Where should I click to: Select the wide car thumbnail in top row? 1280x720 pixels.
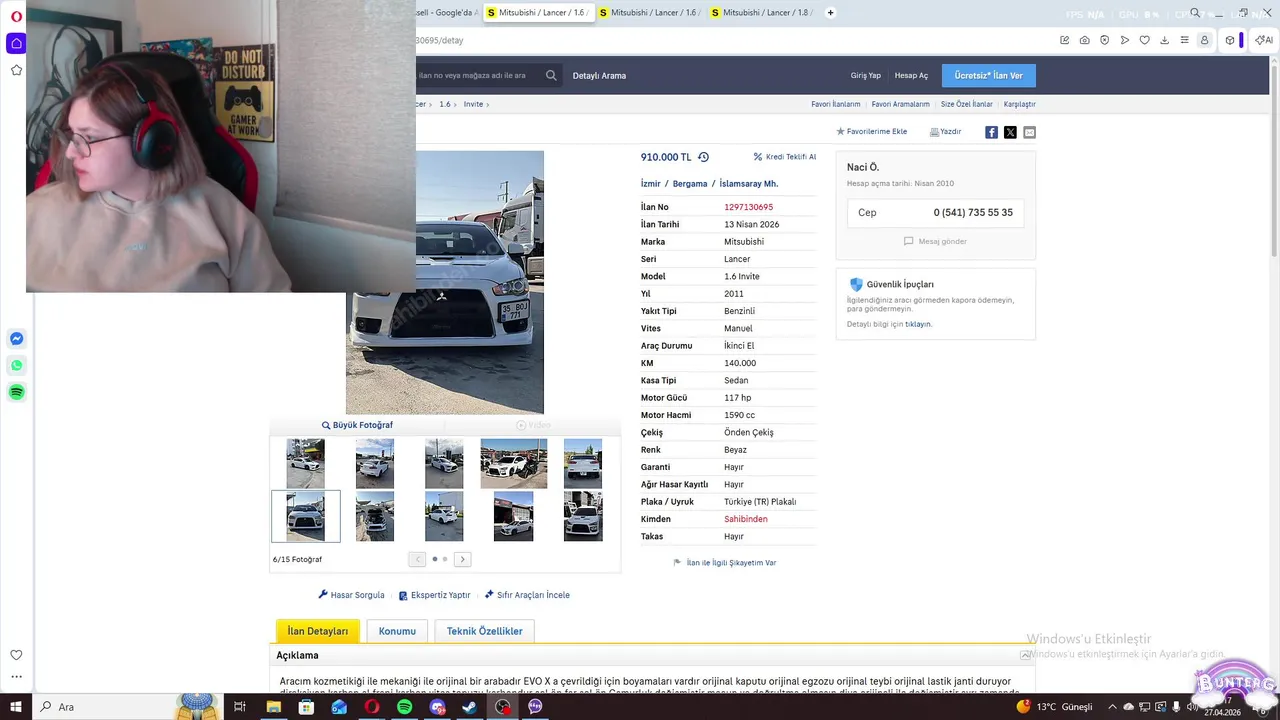513,463
